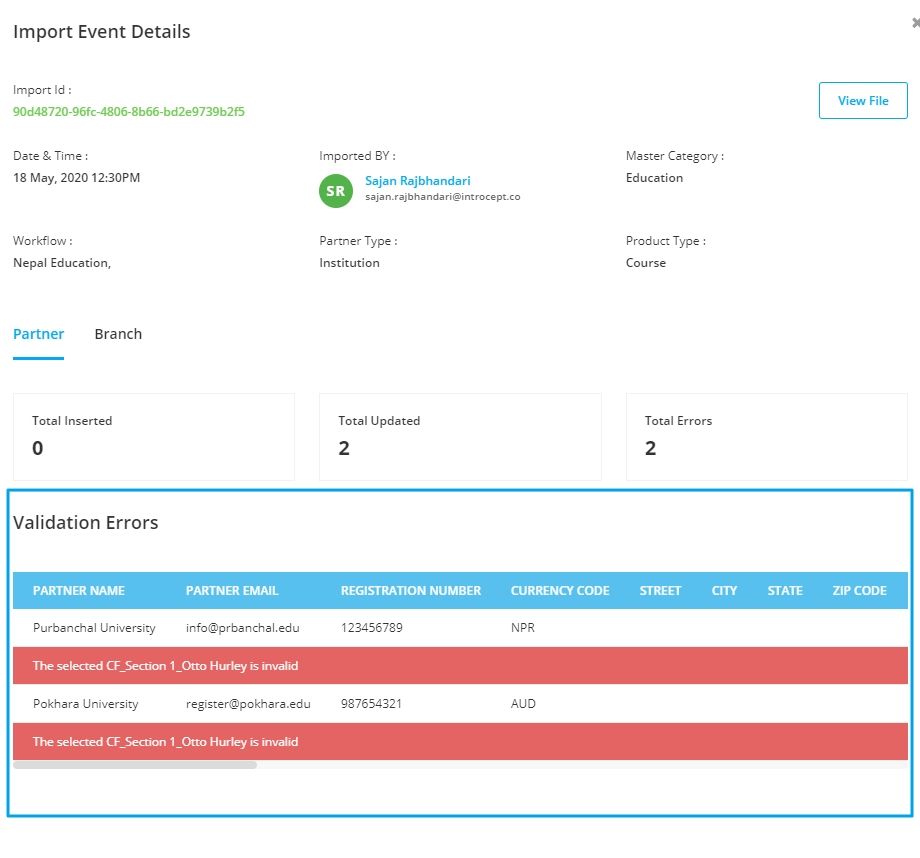
Task: Click the Partner Email column header
Action: (232, 590)
